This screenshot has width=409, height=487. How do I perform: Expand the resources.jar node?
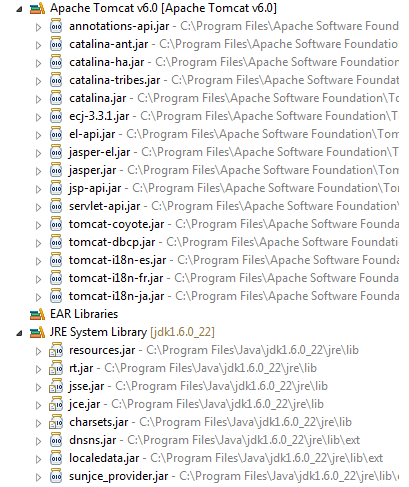click(39, 351)
